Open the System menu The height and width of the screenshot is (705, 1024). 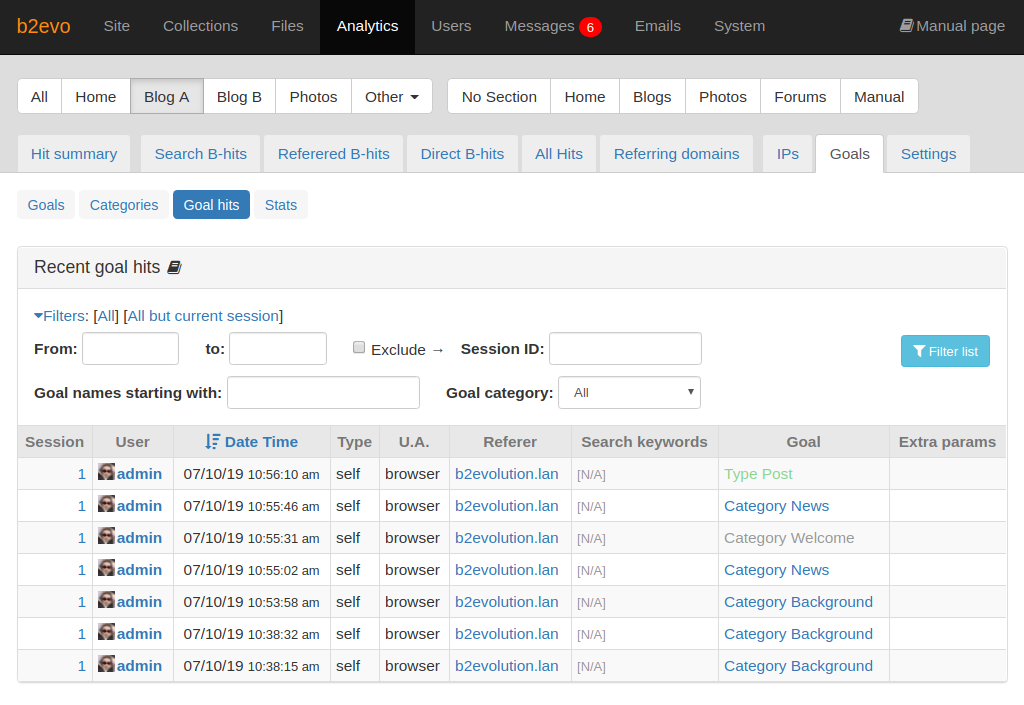[x=739, y=26]
